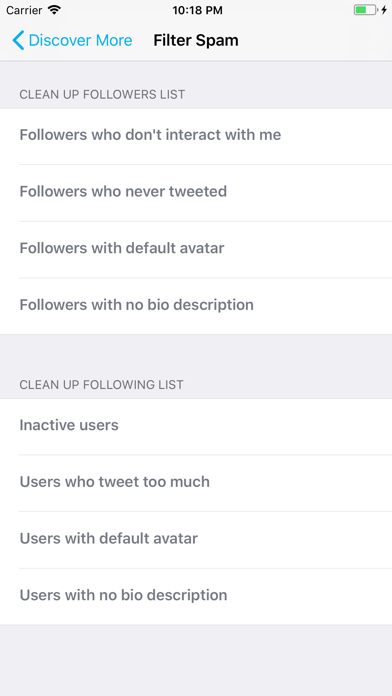
Task: Tap the charging bolt icon
Action: click(x=384, y=10)
